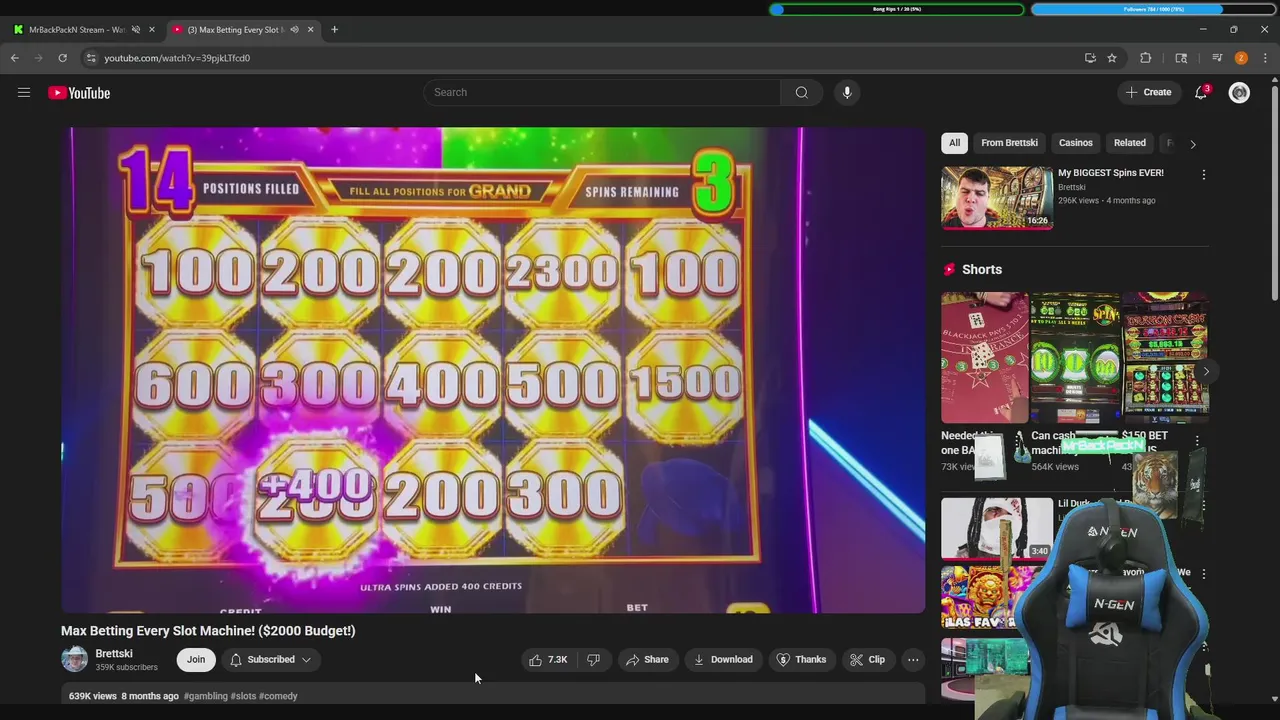Screen dimensions: 1280x720
Task: Click the search magnifier button
Action: pos(801,92)
